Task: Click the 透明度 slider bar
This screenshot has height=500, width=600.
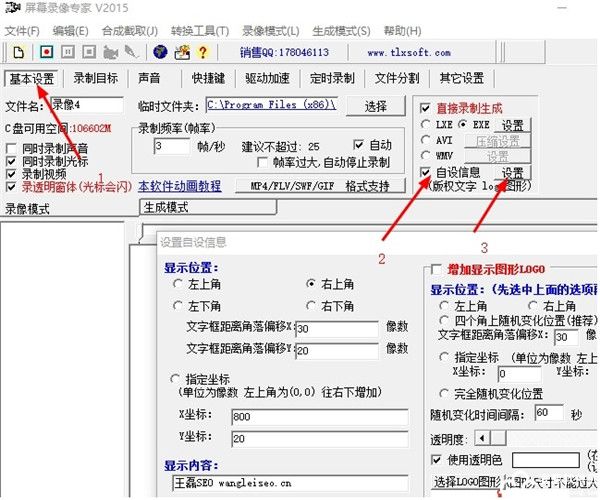Action: [530, 438]
